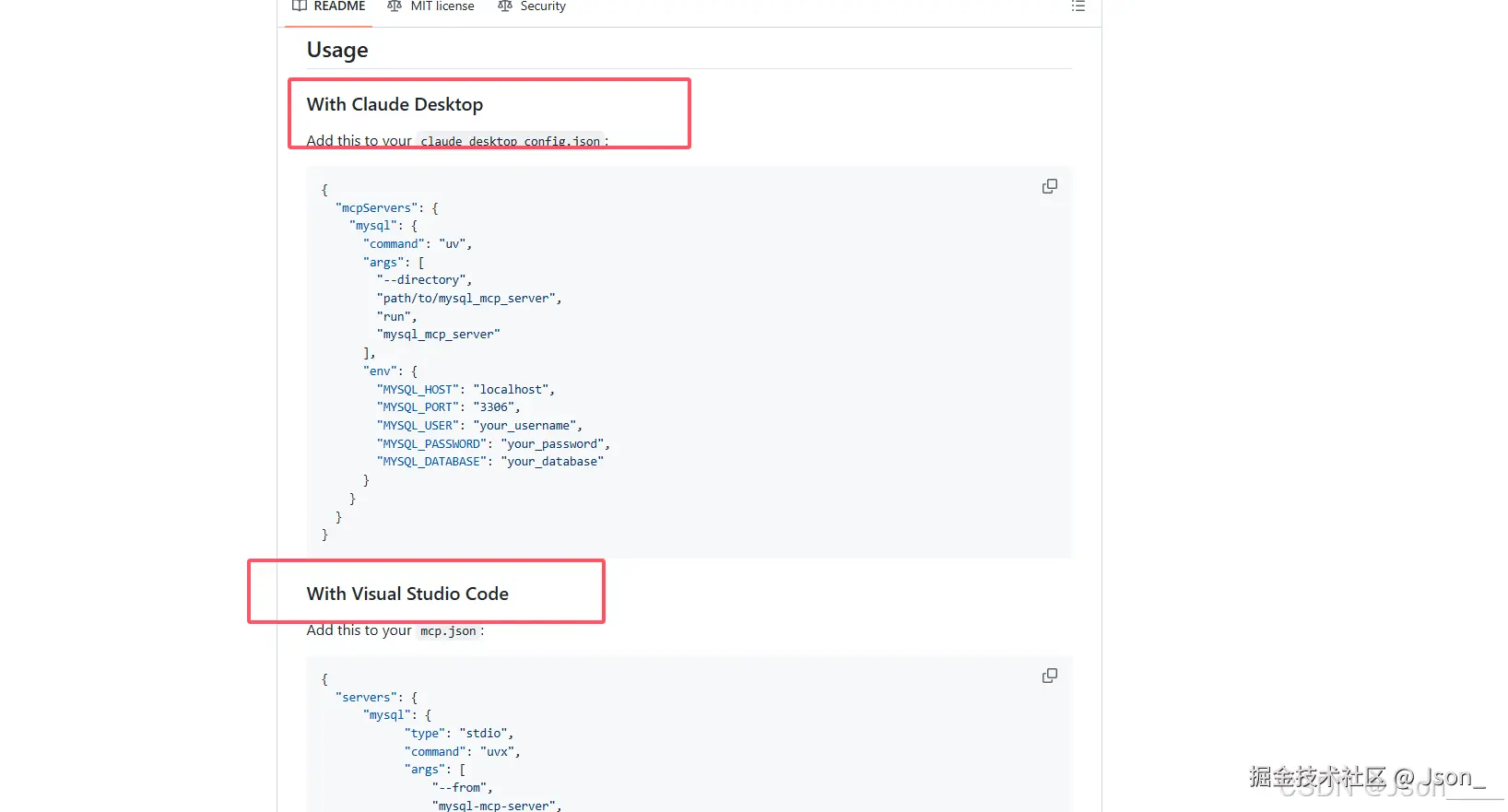Screen dimensions: 1508x812
Task: Copy the Visual Studio Code mcp.json block
Action: (x=1049, y=676)
